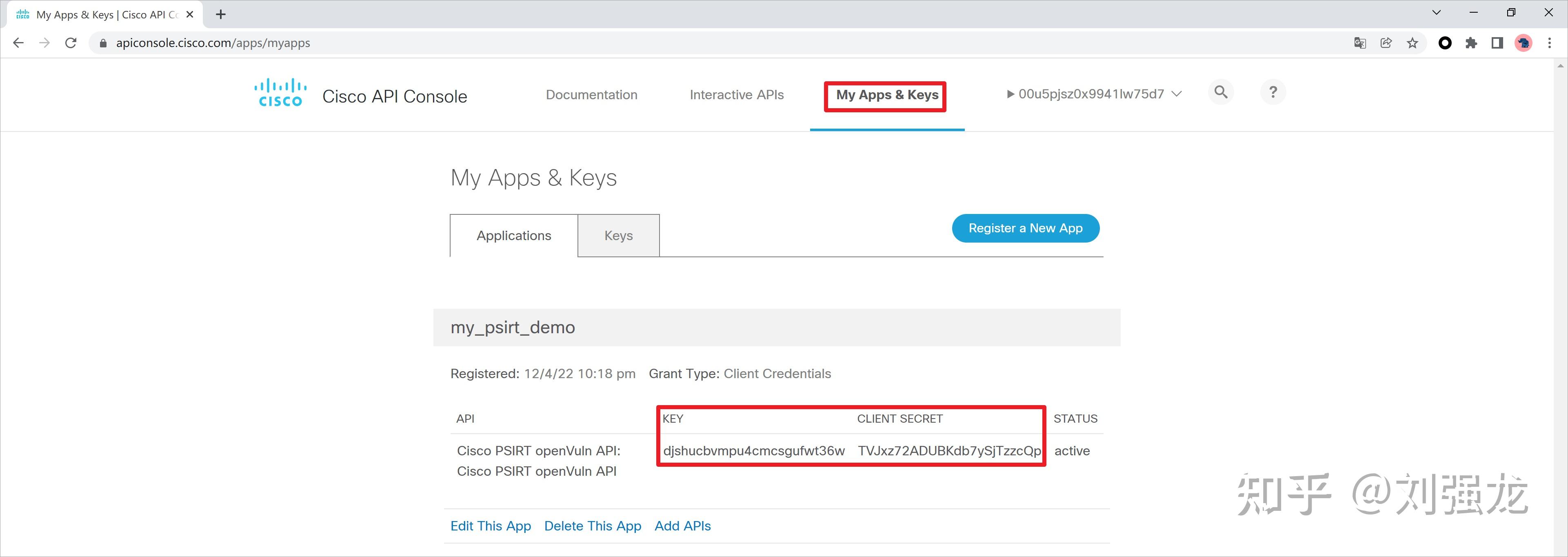The width and height of the screenshot is (1568, 557).
Task: Select the Applications tab
Action: point(513,236)
